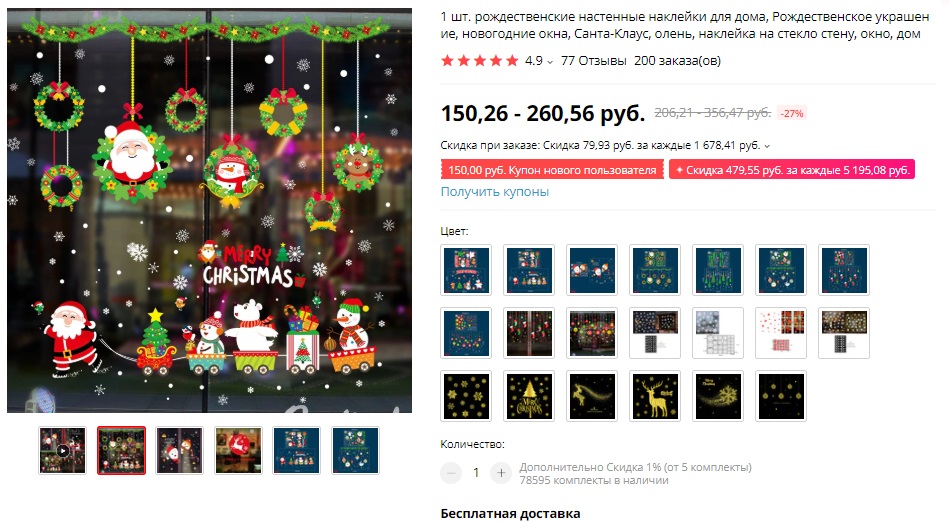Select the gold Merry Christmas tree option
The width and height of the screenshot is (950, 522).
(x=529, y=396)
